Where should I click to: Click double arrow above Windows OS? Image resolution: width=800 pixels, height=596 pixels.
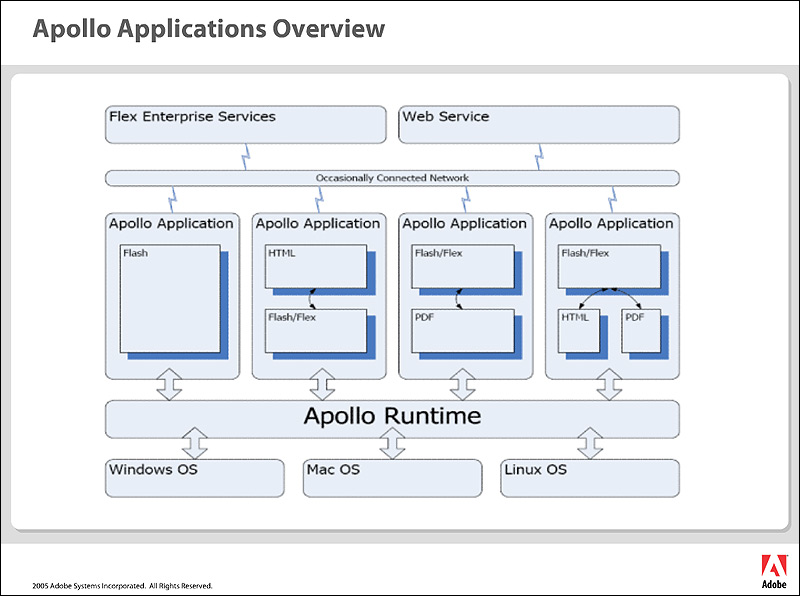(194, 443)
